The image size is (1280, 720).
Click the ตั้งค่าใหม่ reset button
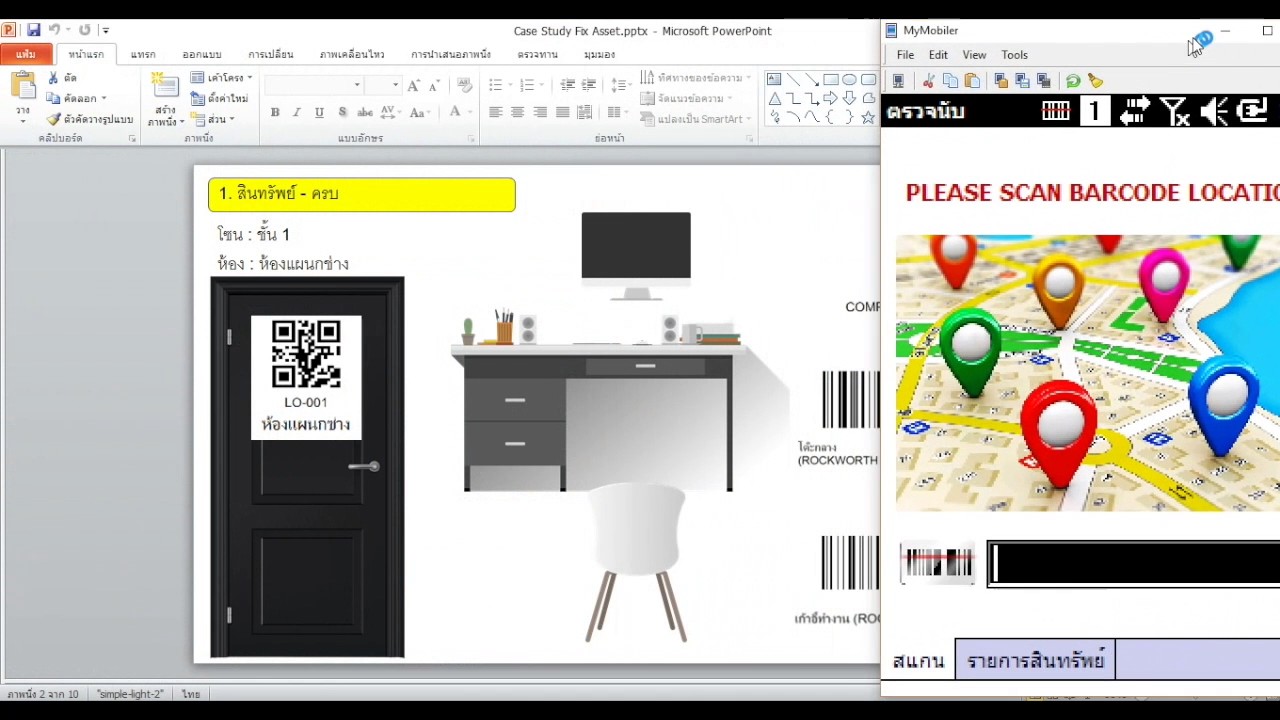click(x=220, y=98)
